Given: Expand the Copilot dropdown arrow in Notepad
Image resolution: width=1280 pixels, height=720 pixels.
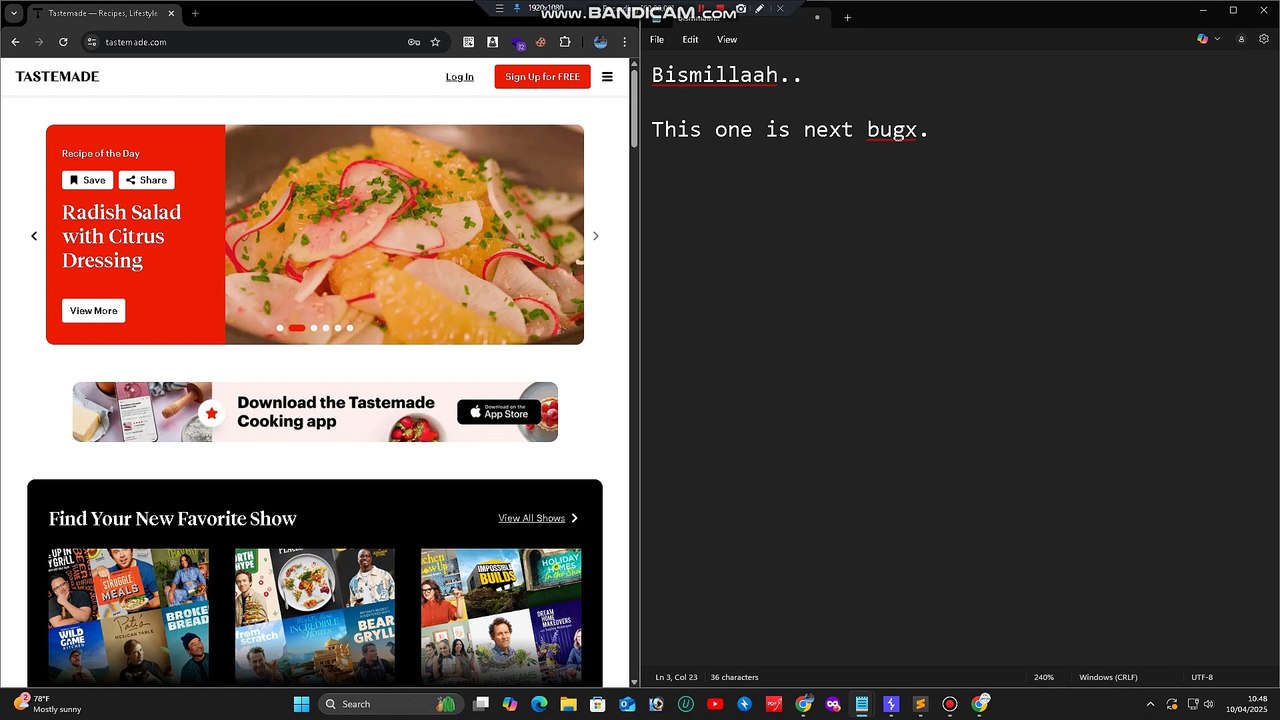Looking at the screenshot, I should click(1217, 39).
